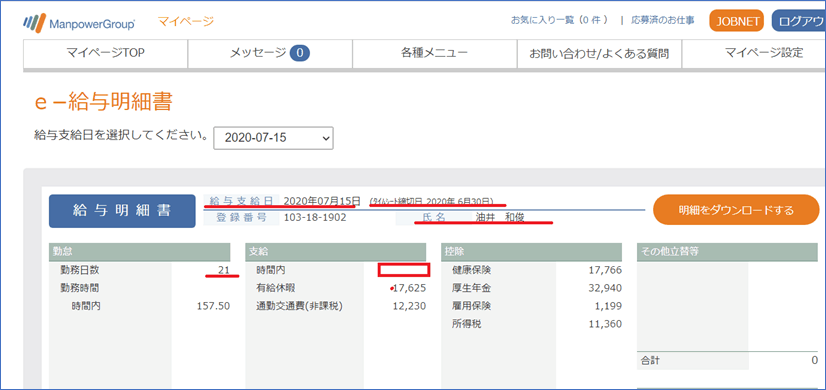Click the 健康保険 label
Screen dimensions: 826x390
tap(471, 270)
